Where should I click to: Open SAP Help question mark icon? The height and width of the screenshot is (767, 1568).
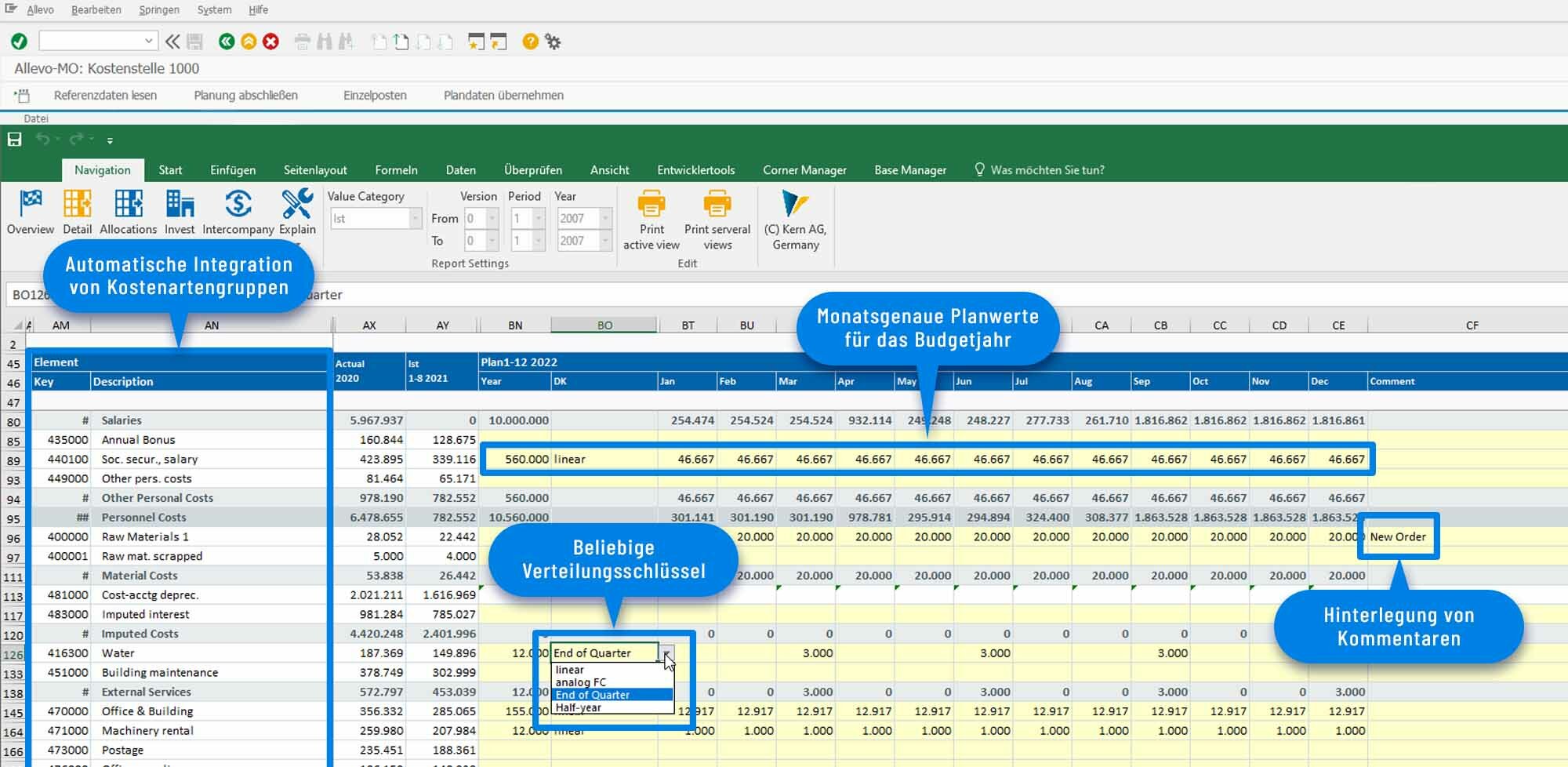pos(531,42)
